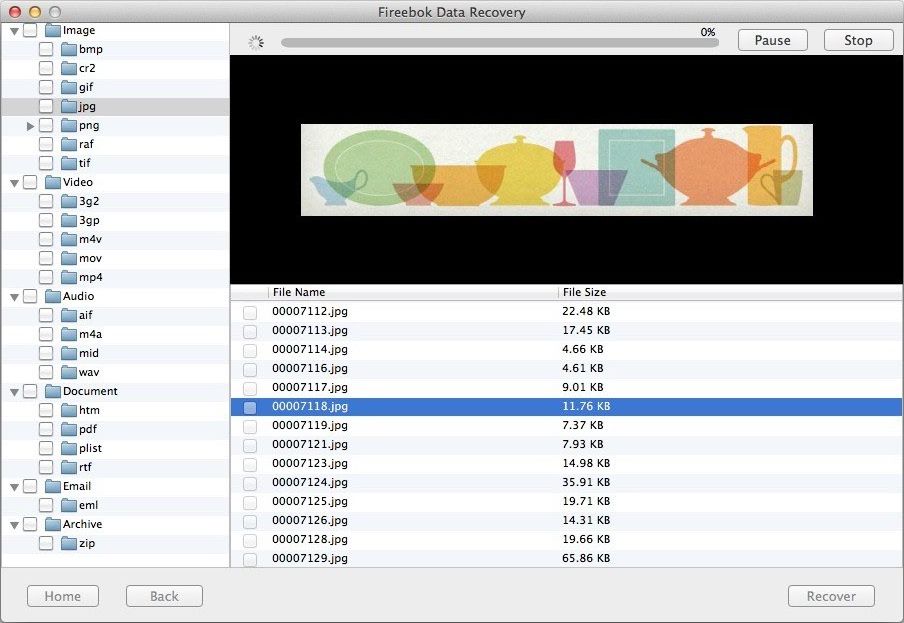Click the bmp folder icon
The height and width of the screenshot is (623, 904).
pyautogui.click(x=69, y=50)
